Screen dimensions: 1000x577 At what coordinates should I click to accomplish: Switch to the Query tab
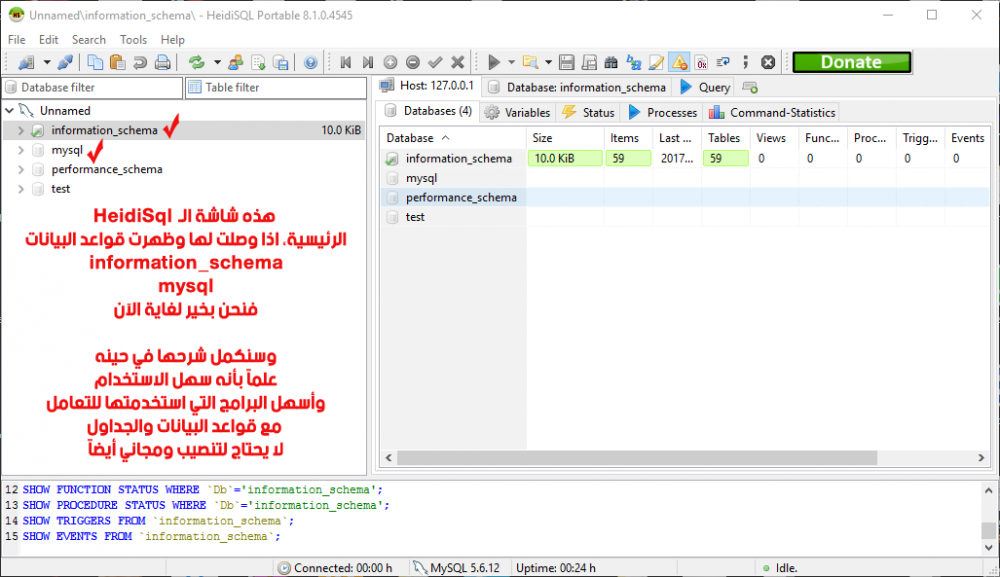click(x=705, y=87)
